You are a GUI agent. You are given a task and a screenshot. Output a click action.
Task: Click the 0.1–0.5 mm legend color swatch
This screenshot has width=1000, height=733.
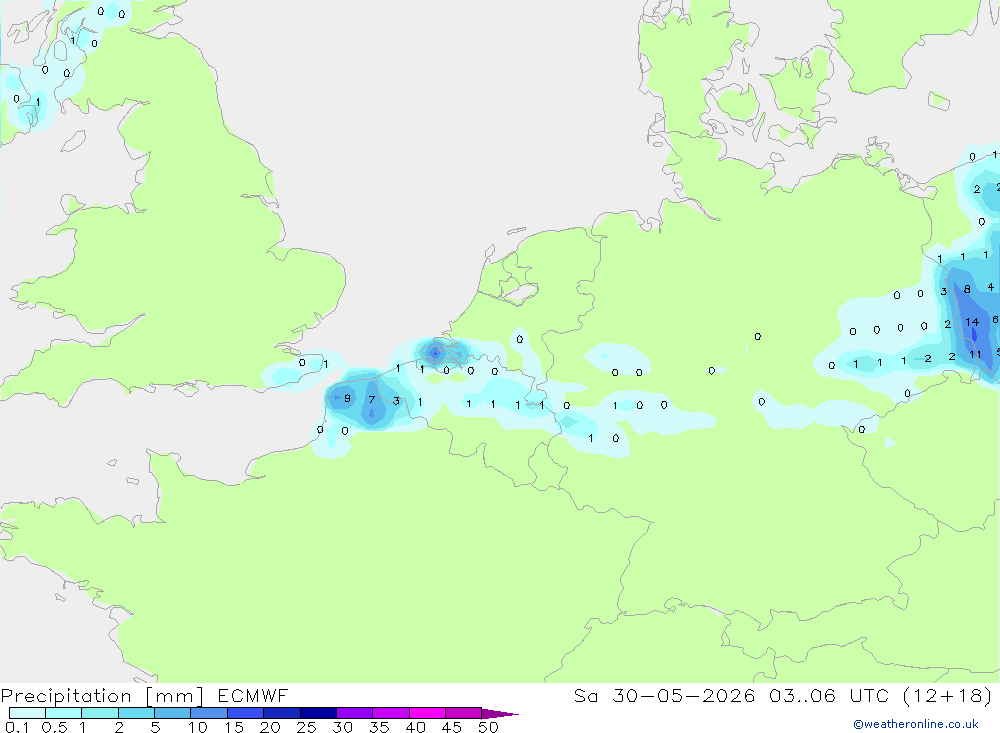(27, 713)
